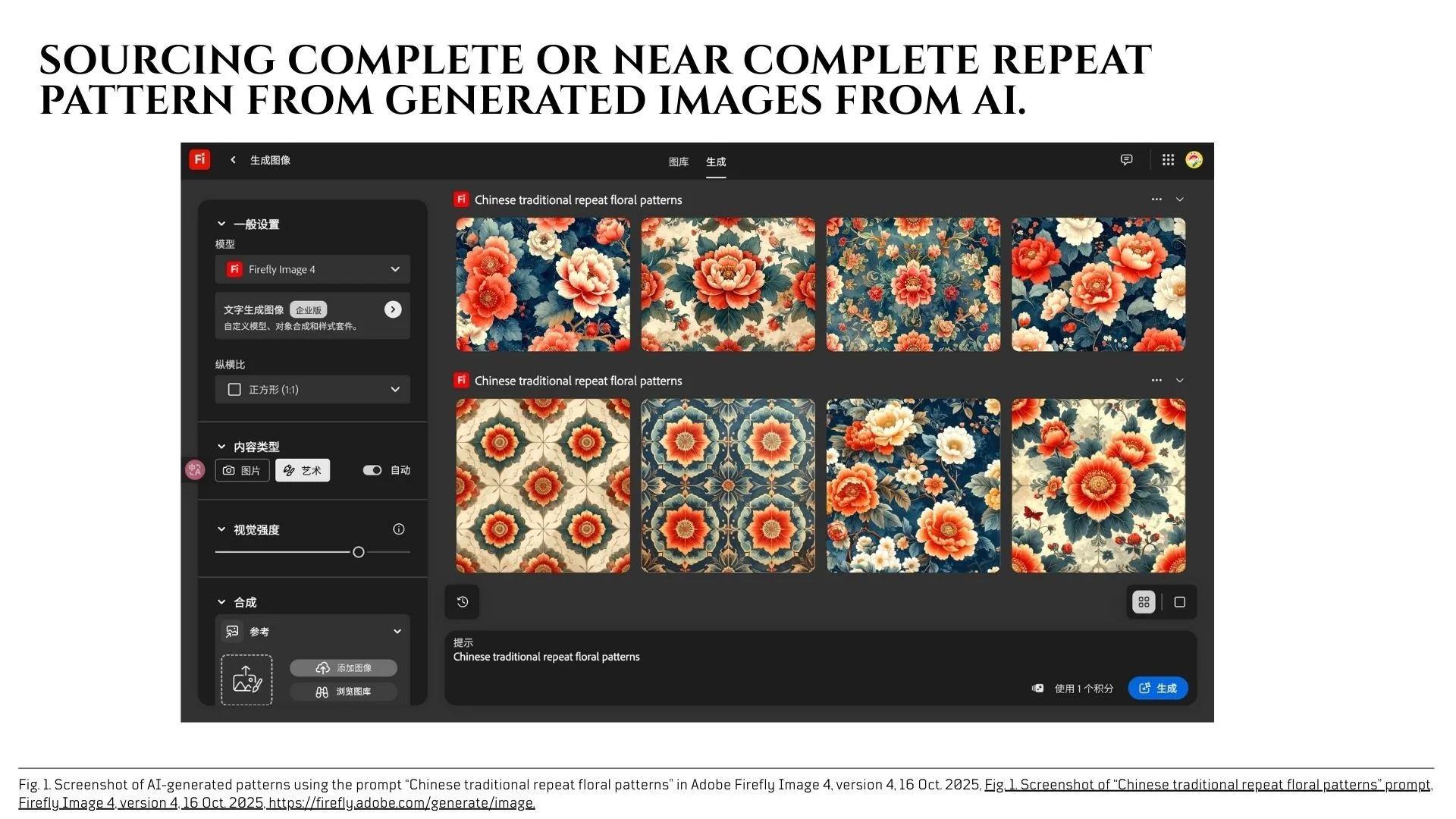Viewport: 1456px width, 819px height.
Task: Open the Firefly Image 4 model dropdown
Action: coord(312,269)
